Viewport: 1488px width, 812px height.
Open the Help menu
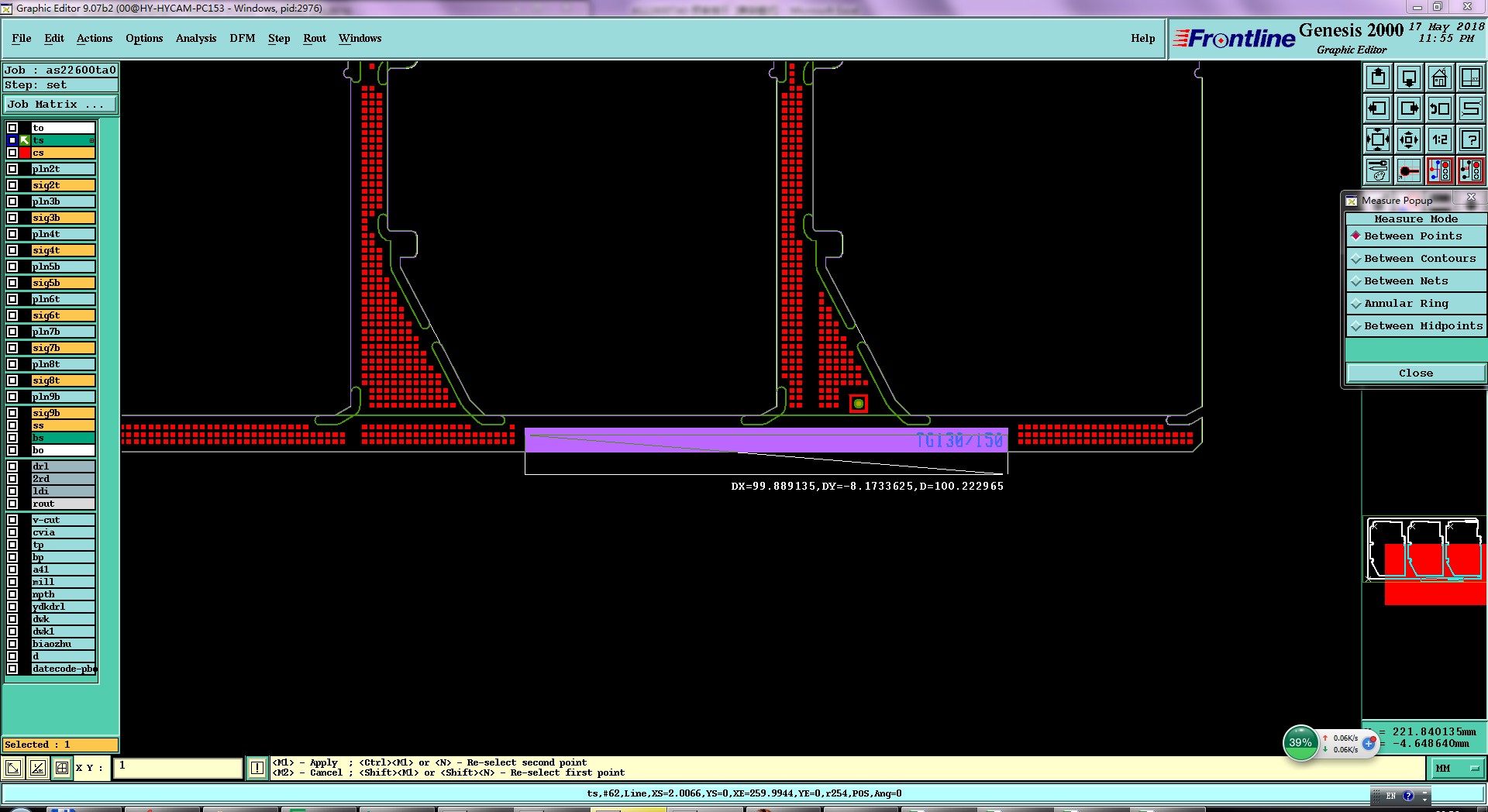coord(1142,38)
